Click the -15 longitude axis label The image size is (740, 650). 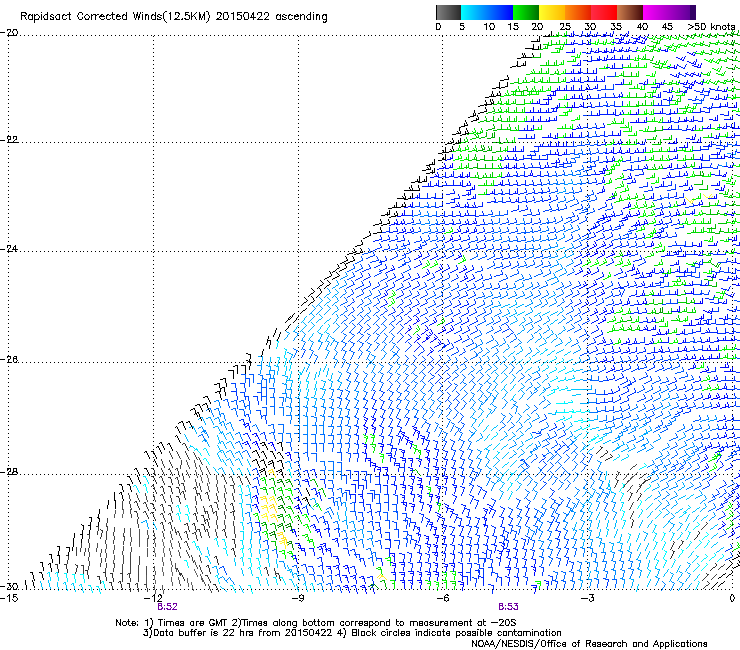pos(9,598)
